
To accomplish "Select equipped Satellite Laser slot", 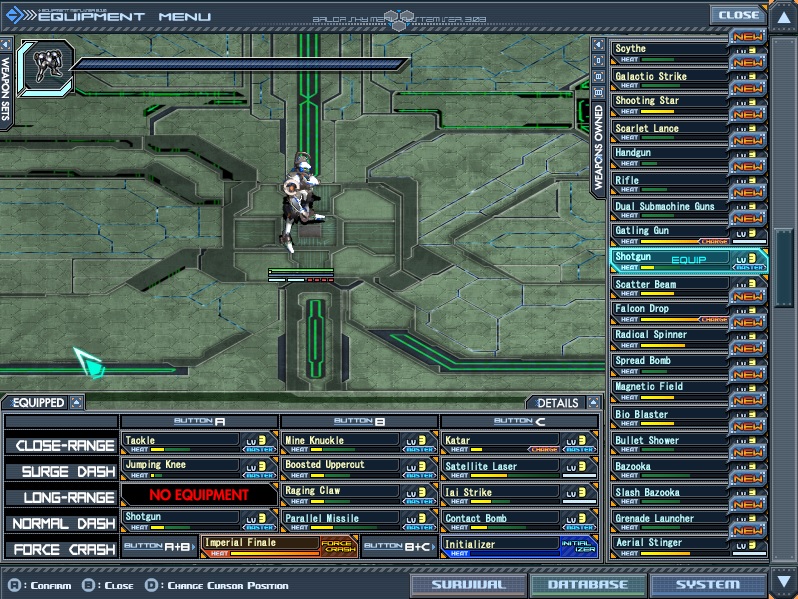I will click(x=519, y=468).
